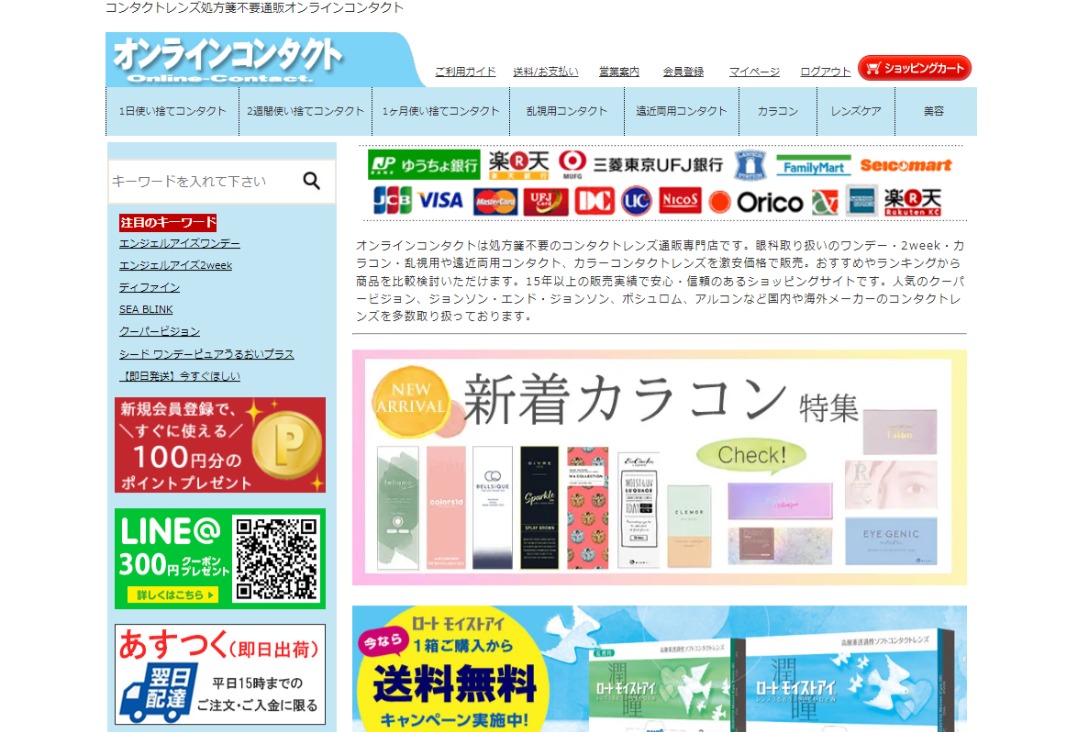Click keyword シード ワンデーピュアうるおいプラス
This screenshot has width=1089, height=732.
206,354
